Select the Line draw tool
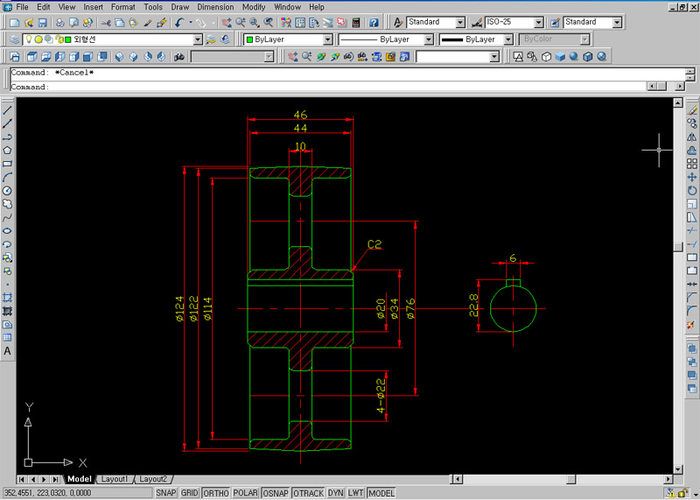 pos(7,110)
